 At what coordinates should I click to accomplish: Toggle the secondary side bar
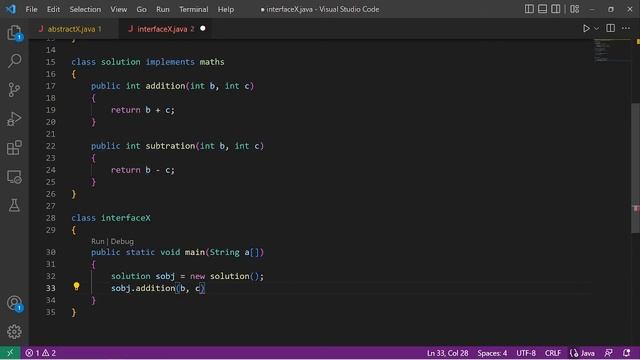pyautogui.click(x=556, y=9)
